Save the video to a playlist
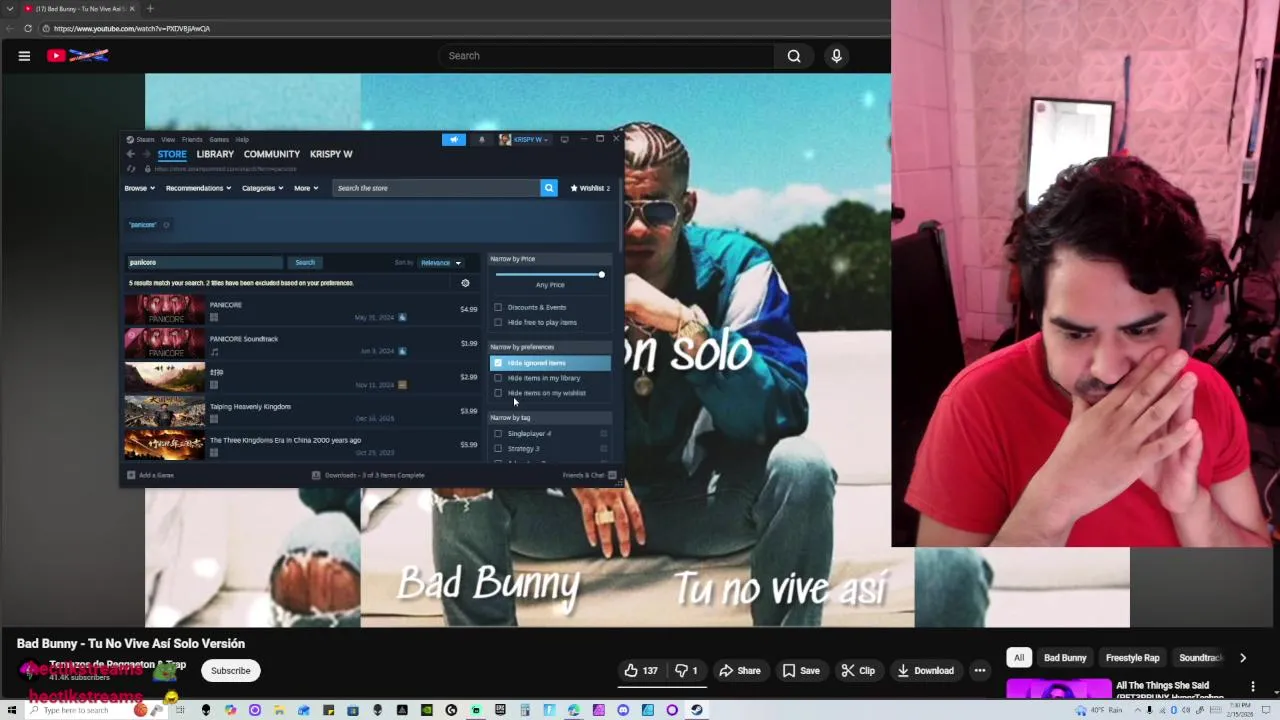Image resolution: width=1280 pixels, height=720 pixels. (801, 670)
